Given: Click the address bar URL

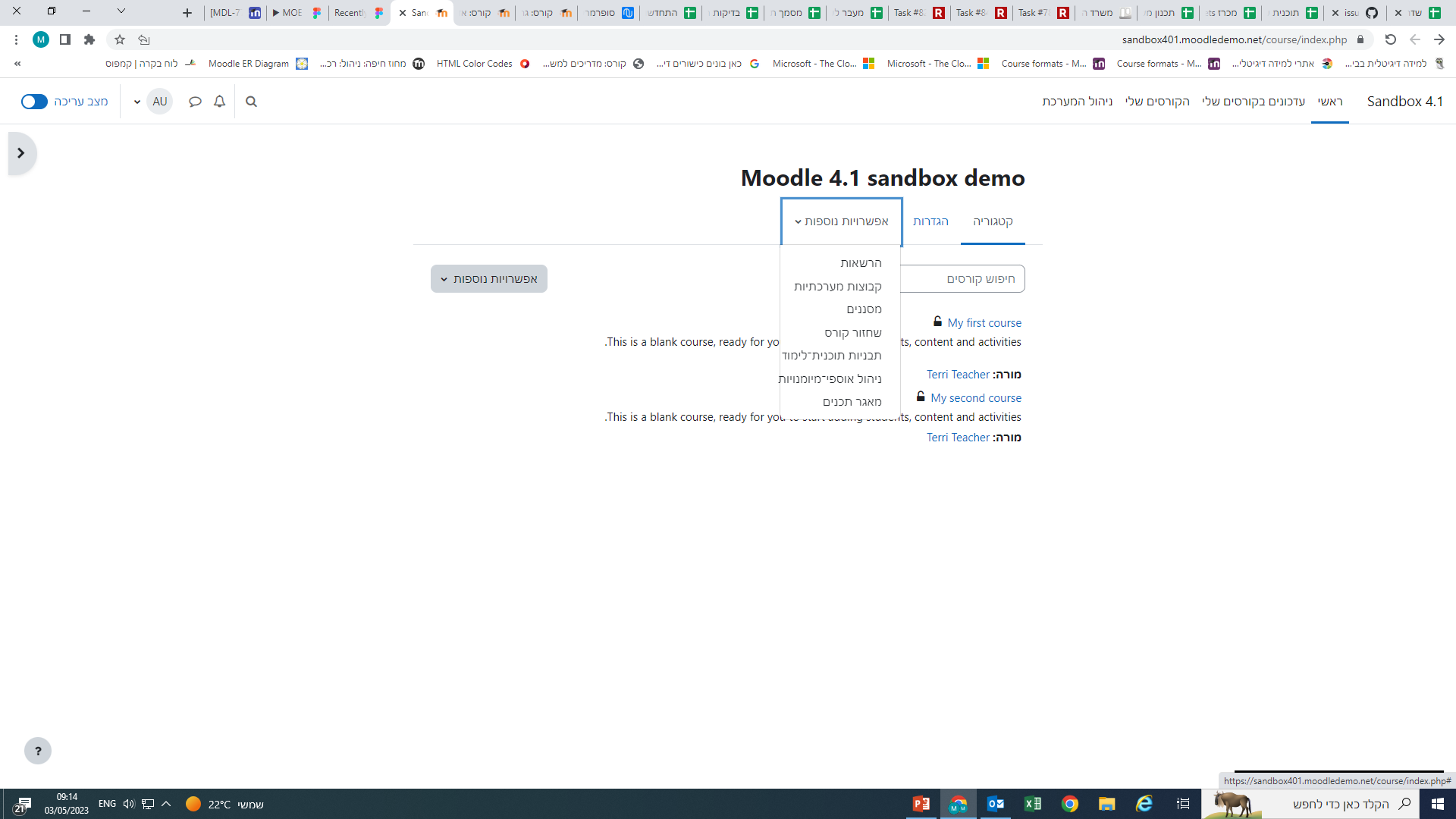Looking at the screenshot, I should 1234,39.
